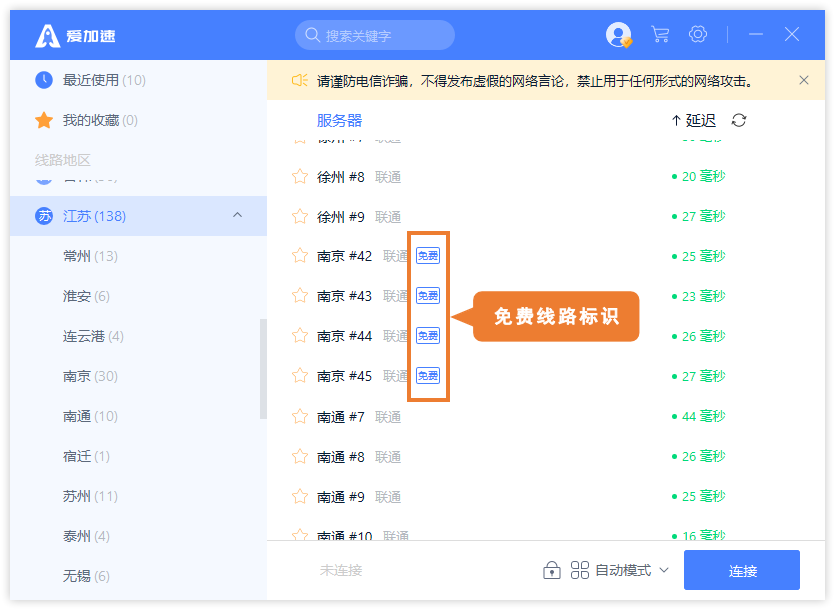Open settings gear icon
The height and width of the screenshot is (610, 835).
[698, 35]
